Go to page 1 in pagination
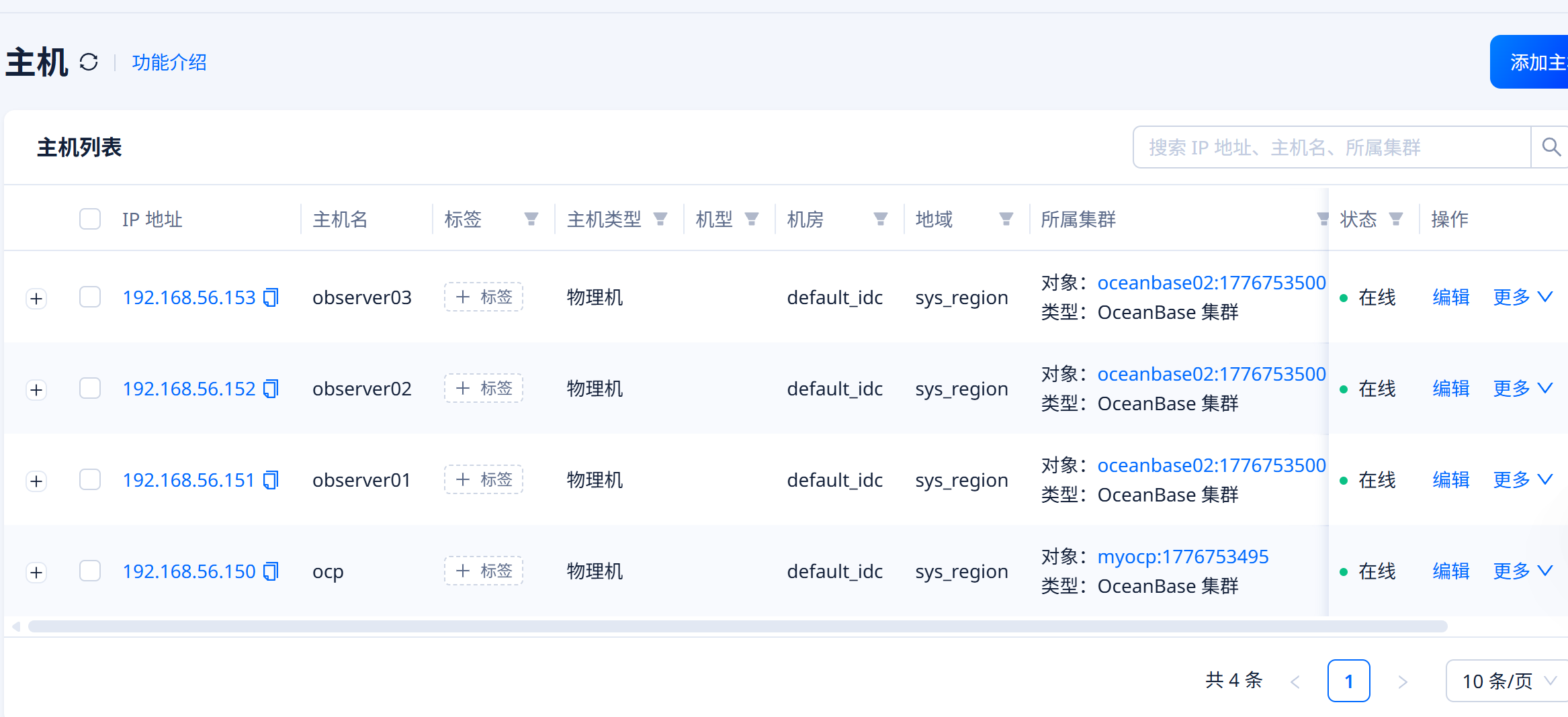This screenshot has height=717, width=1568. click(x=1348, y=681)
